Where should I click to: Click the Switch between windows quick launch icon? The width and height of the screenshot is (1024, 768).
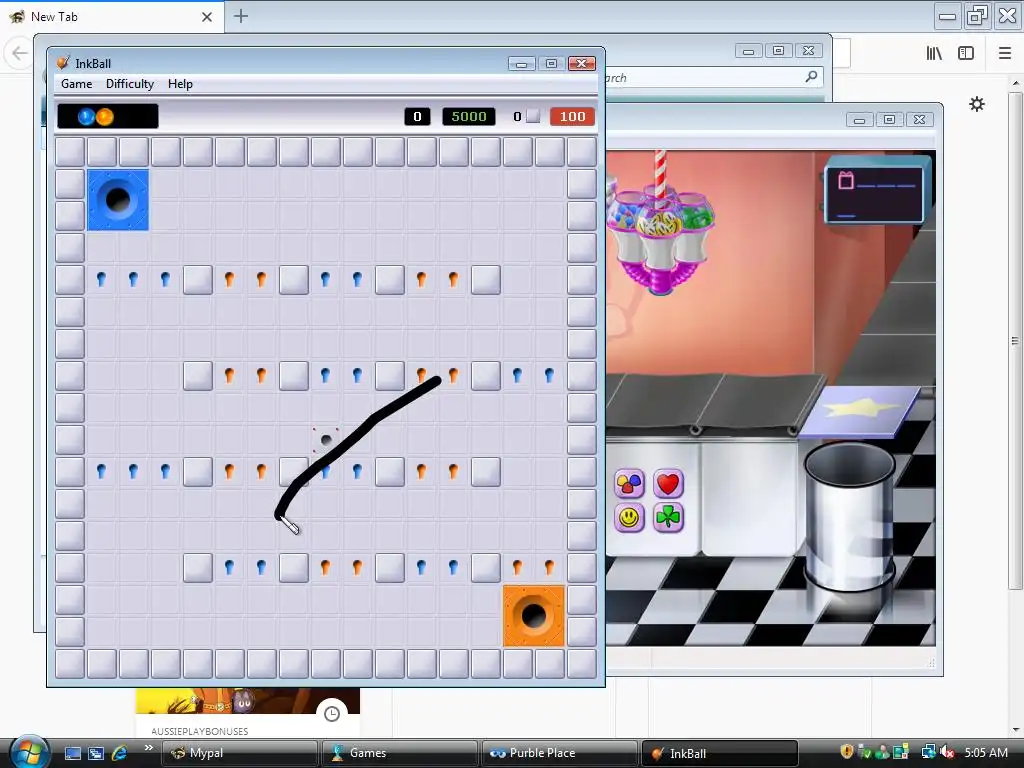tap(96, 753)
